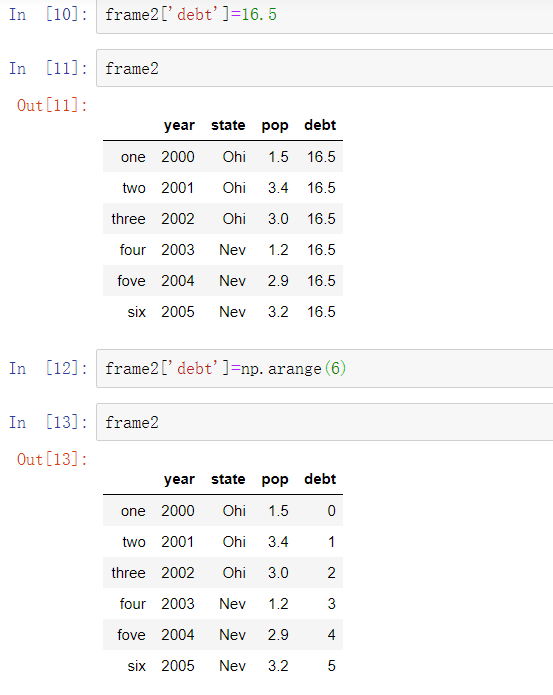The height and width of the screenshot is (695, 553).
Task: Select input cell 13 containing frame2
Action: coord(324,422)
